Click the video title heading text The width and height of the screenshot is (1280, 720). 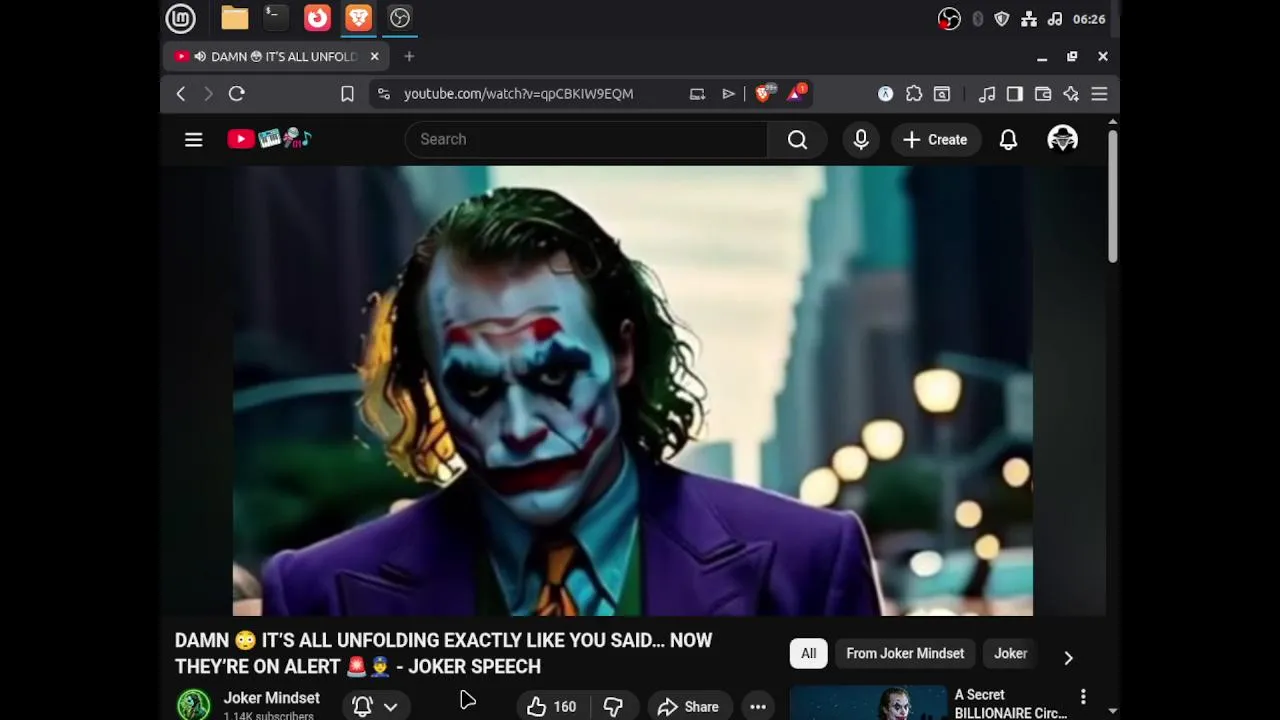(x=443, y=653)
